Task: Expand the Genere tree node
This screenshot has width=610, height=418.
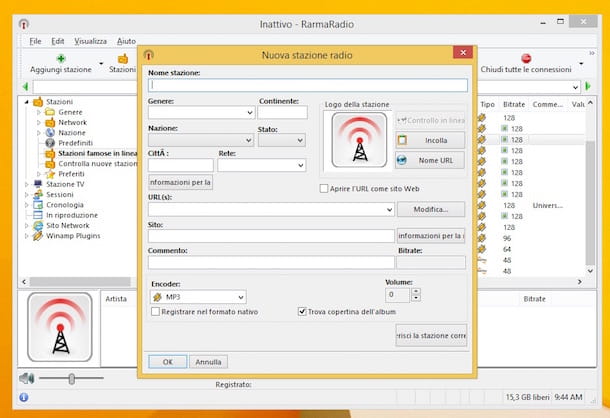Action: click(39, 112)
